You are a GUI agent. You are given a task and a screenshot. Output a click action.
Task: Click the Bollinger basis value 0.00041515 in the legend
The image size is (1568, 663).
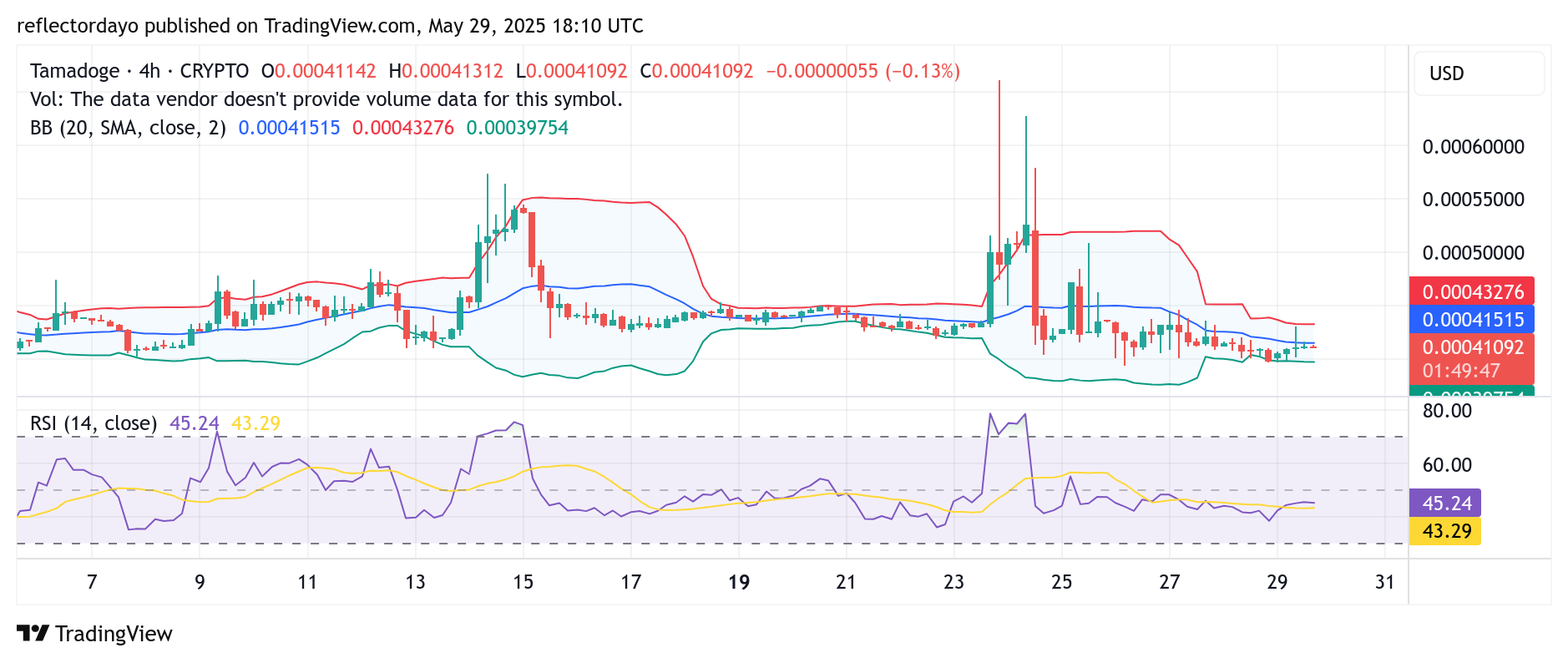(289, 128)
